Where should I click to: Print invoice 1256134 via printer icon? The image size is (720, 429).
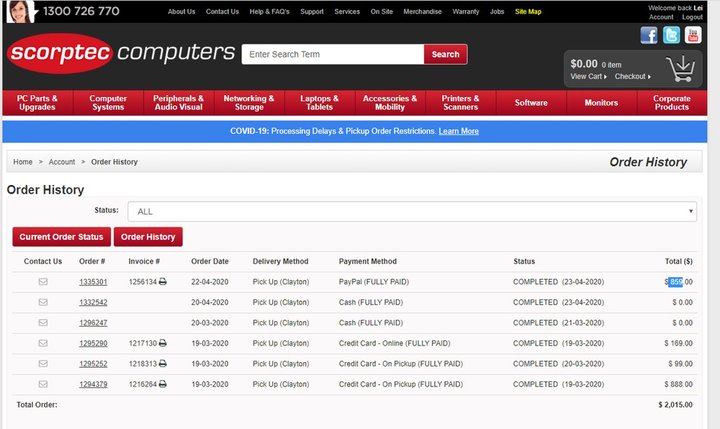[163, 282]
